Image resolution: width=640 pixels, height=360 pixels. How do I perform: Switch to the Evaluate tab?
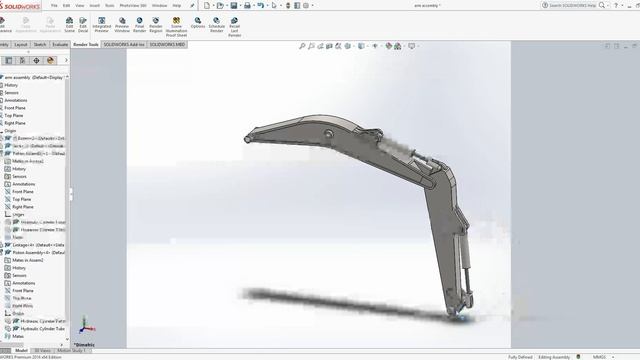pyautogui.click(x=60, y=44)
